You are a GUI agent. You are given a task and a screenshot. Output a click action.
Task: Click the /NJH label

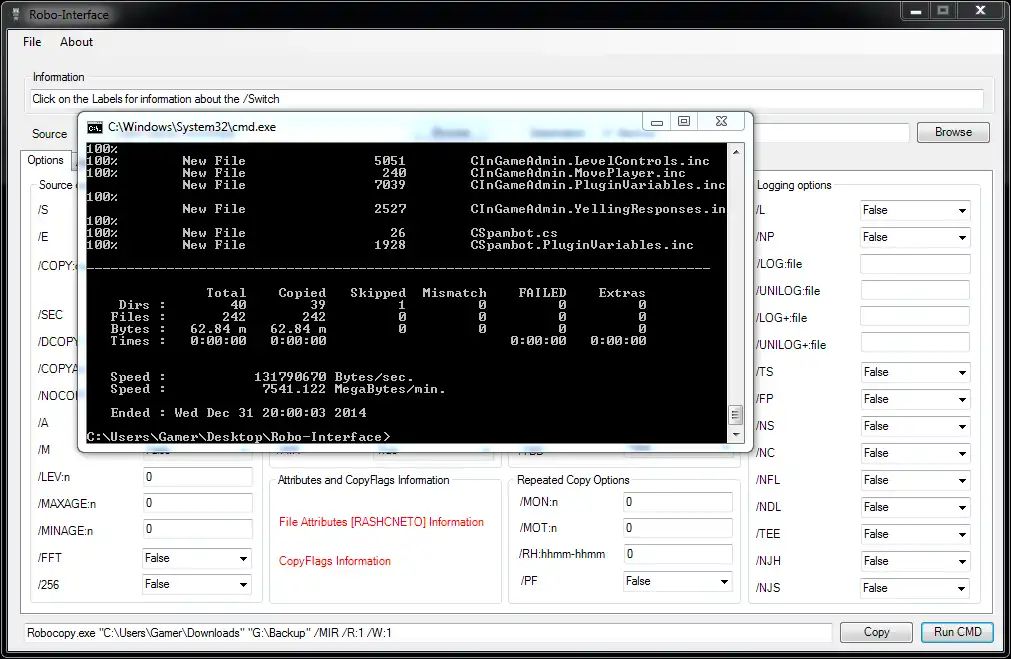pyautogui.click(x=768, y=561)
